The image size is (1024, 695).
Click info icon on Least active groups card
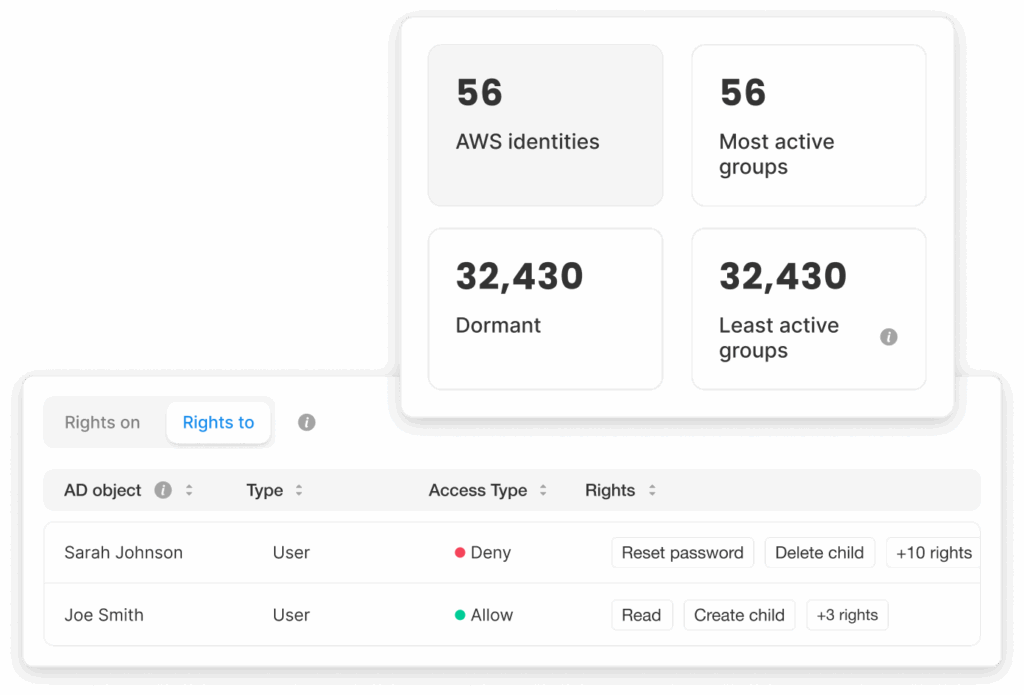point(888,337)
